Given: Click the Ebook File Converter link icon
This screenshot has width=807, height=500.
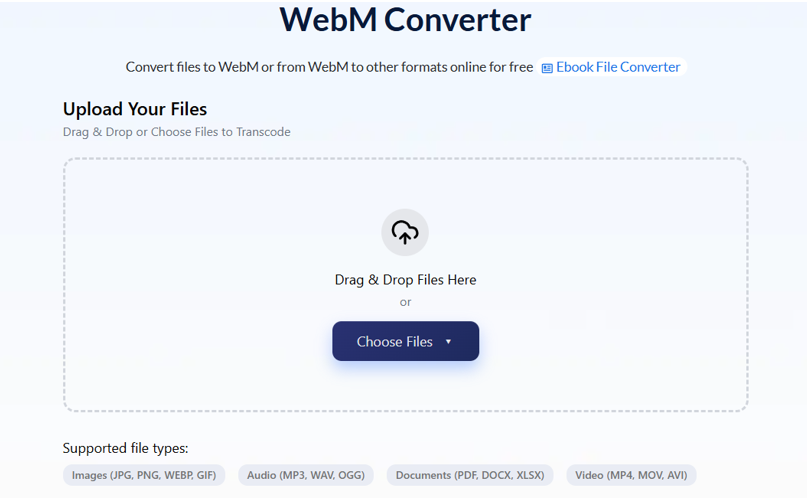Looking at the screenshot, I should [x=547, y=68].
